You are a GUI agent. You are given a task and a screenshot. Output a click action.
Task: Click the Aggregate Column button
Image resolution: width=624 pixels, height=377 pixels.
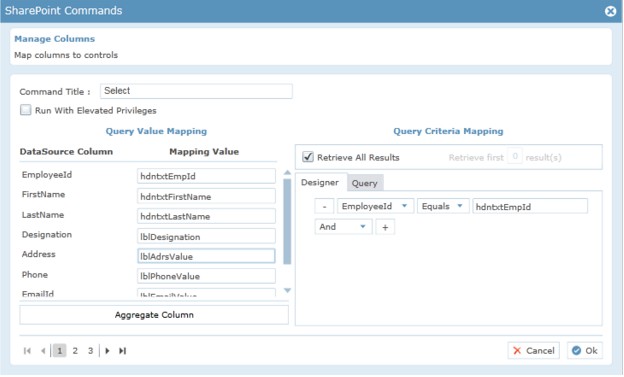click(154, 315)
